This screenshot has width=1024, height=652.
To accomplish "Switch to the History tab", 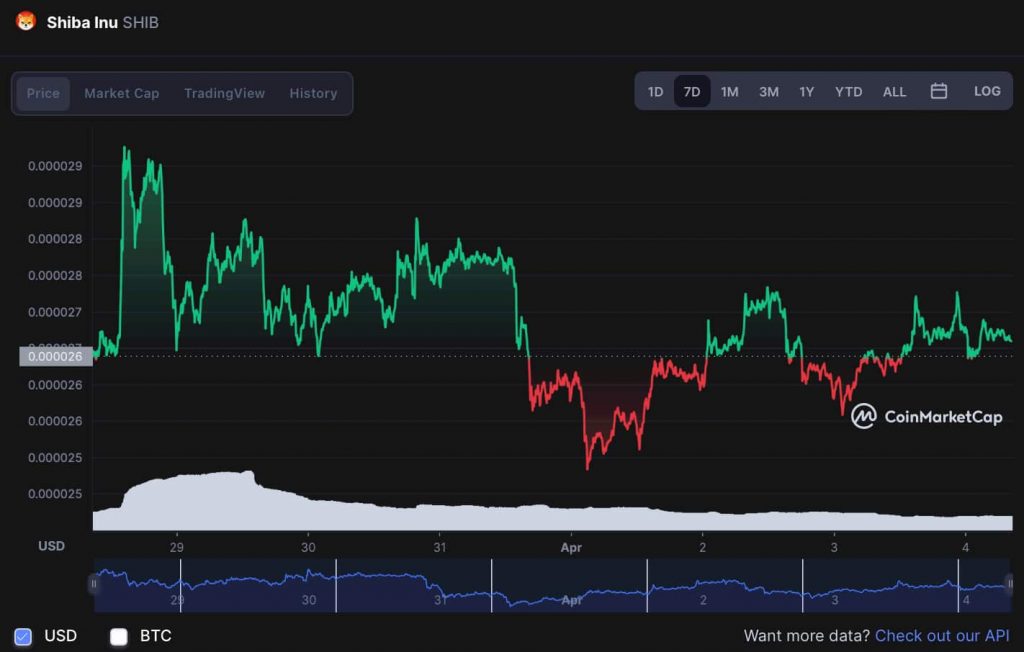I will pos(313,93).
